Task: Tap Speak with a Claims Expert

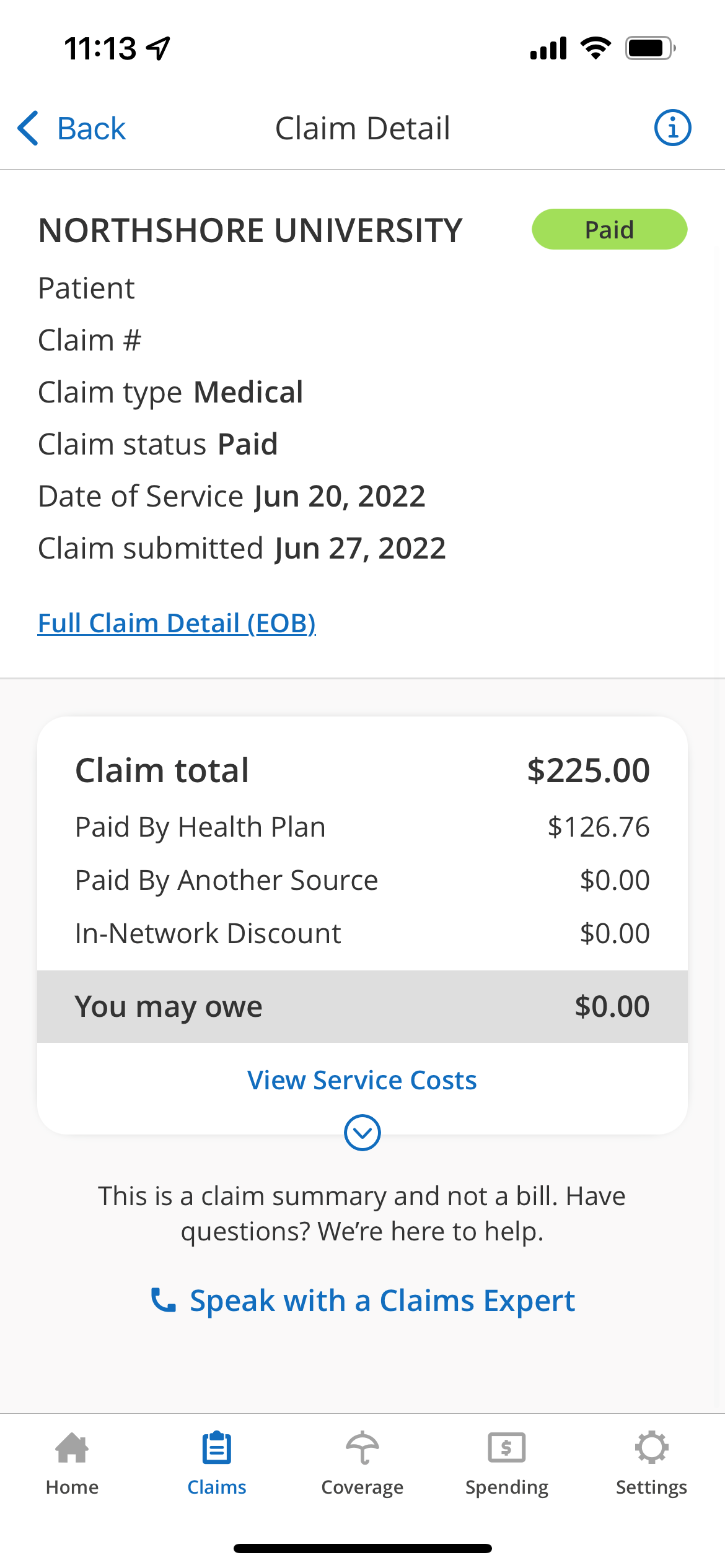Action: click(x=382, y=1300)
